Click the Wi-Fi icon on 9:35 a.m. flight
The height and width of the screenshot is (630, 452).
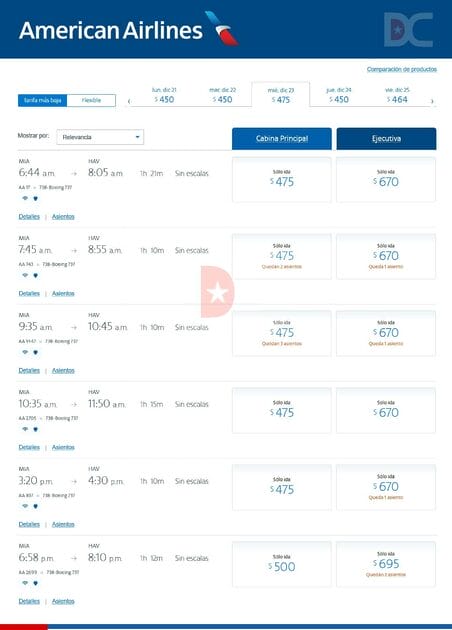(25, 352)
